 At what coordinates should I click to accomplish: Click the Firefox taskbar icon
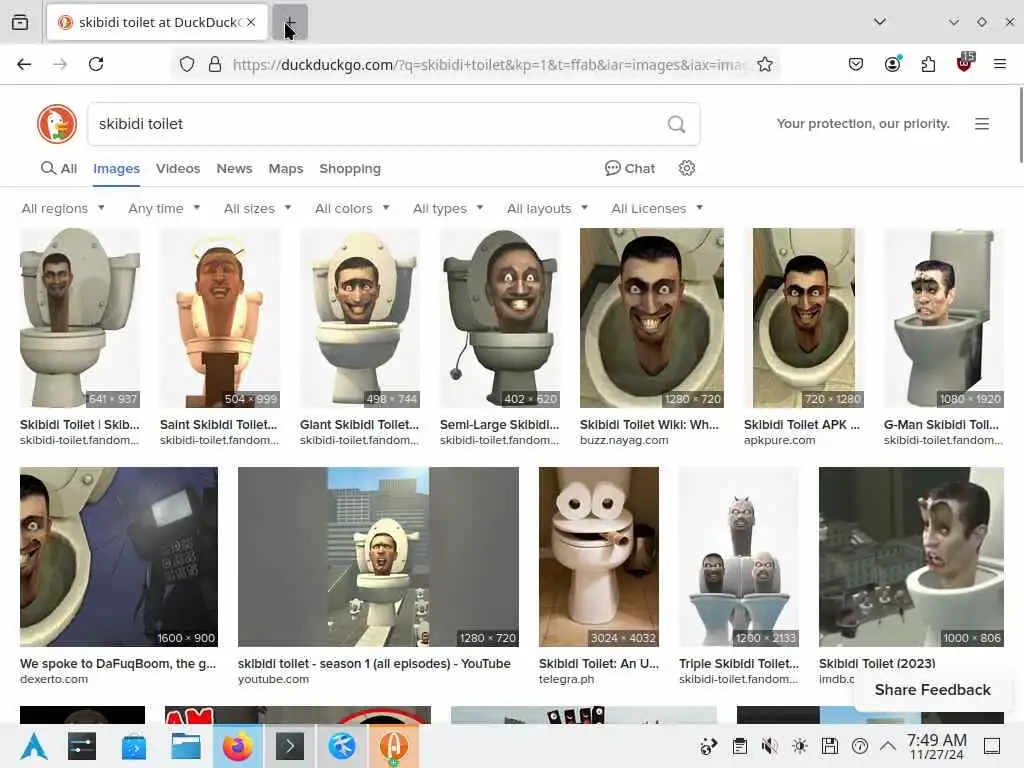[238, 746]
